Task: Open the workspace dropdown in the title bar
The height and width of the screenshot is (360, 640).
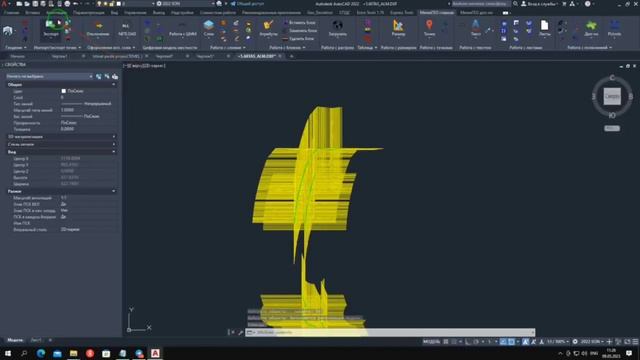Action: tap(186, 4)
